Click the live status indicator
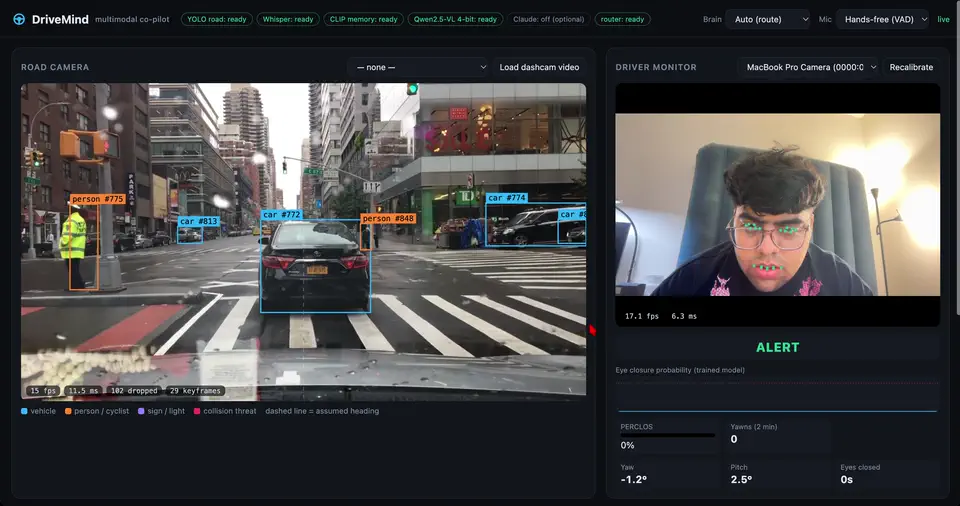This screenshot has width=960, height=506. (x=943, y=20)
